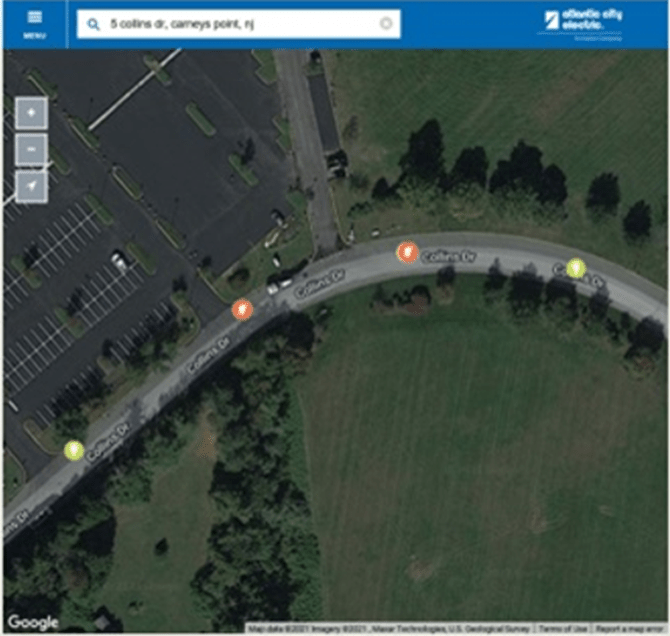Select the orange streetlight marker beside Collins Dr label
The width and height of the screenshot is (670, 636).
pyautogui.click(x=407, y=252)
